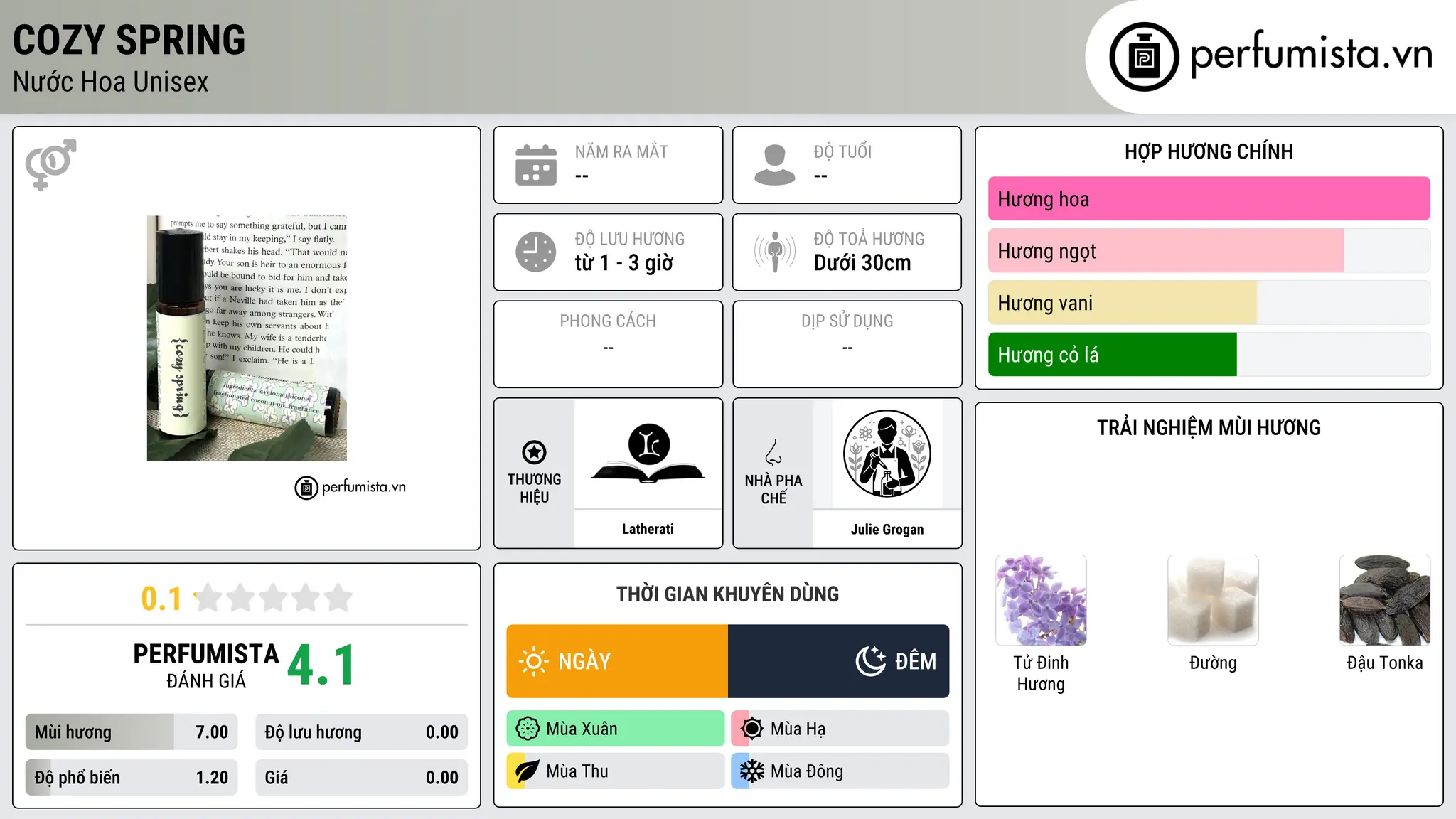
Task: Click the Hương hoa accord bar
Action: (1209, 199)
